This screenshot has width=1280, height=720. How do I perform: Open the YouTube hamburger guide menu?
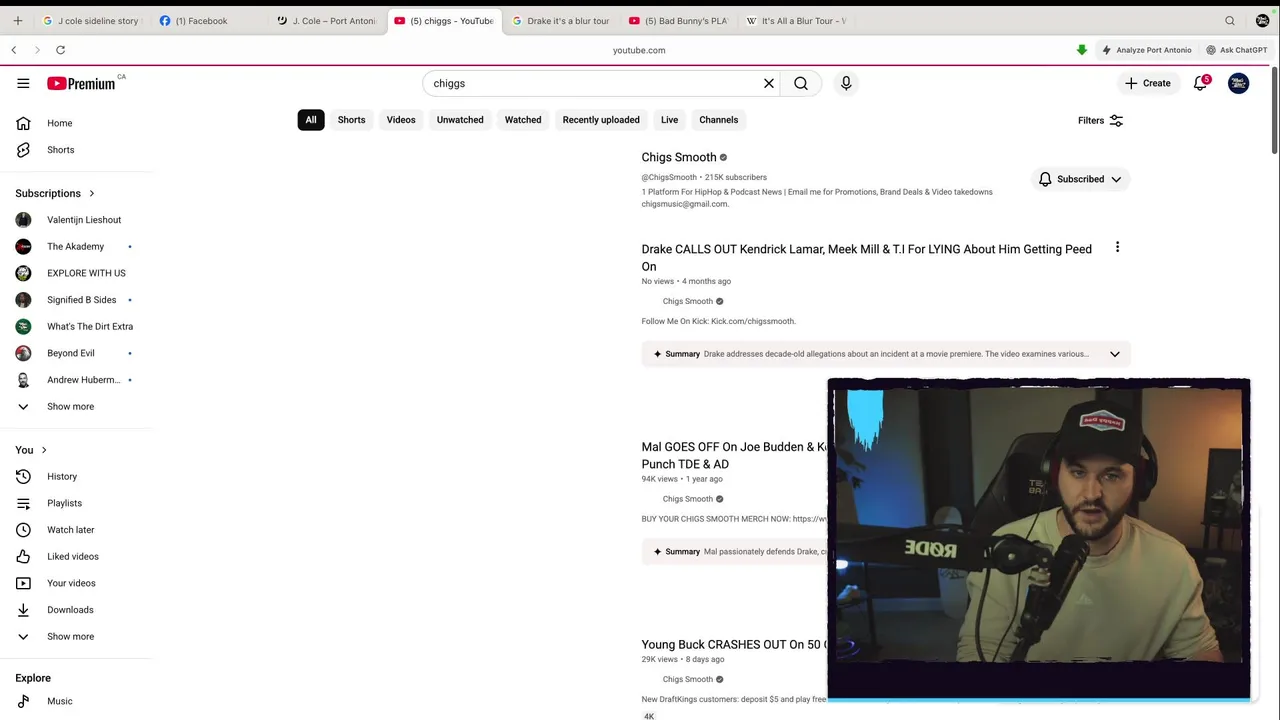[x=23, y=83]
